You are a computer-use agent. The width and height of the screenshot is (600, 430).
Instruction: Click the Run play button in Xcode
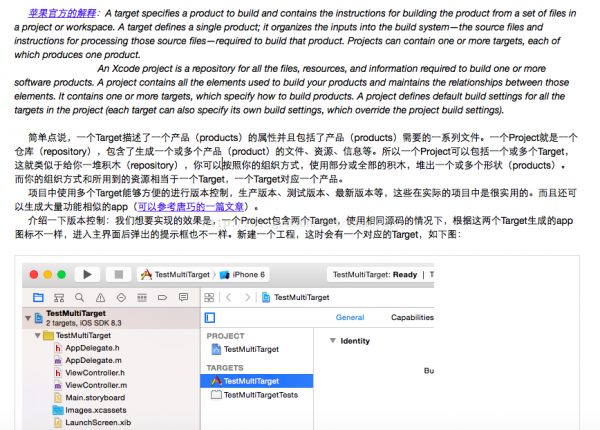click(87, 274)
